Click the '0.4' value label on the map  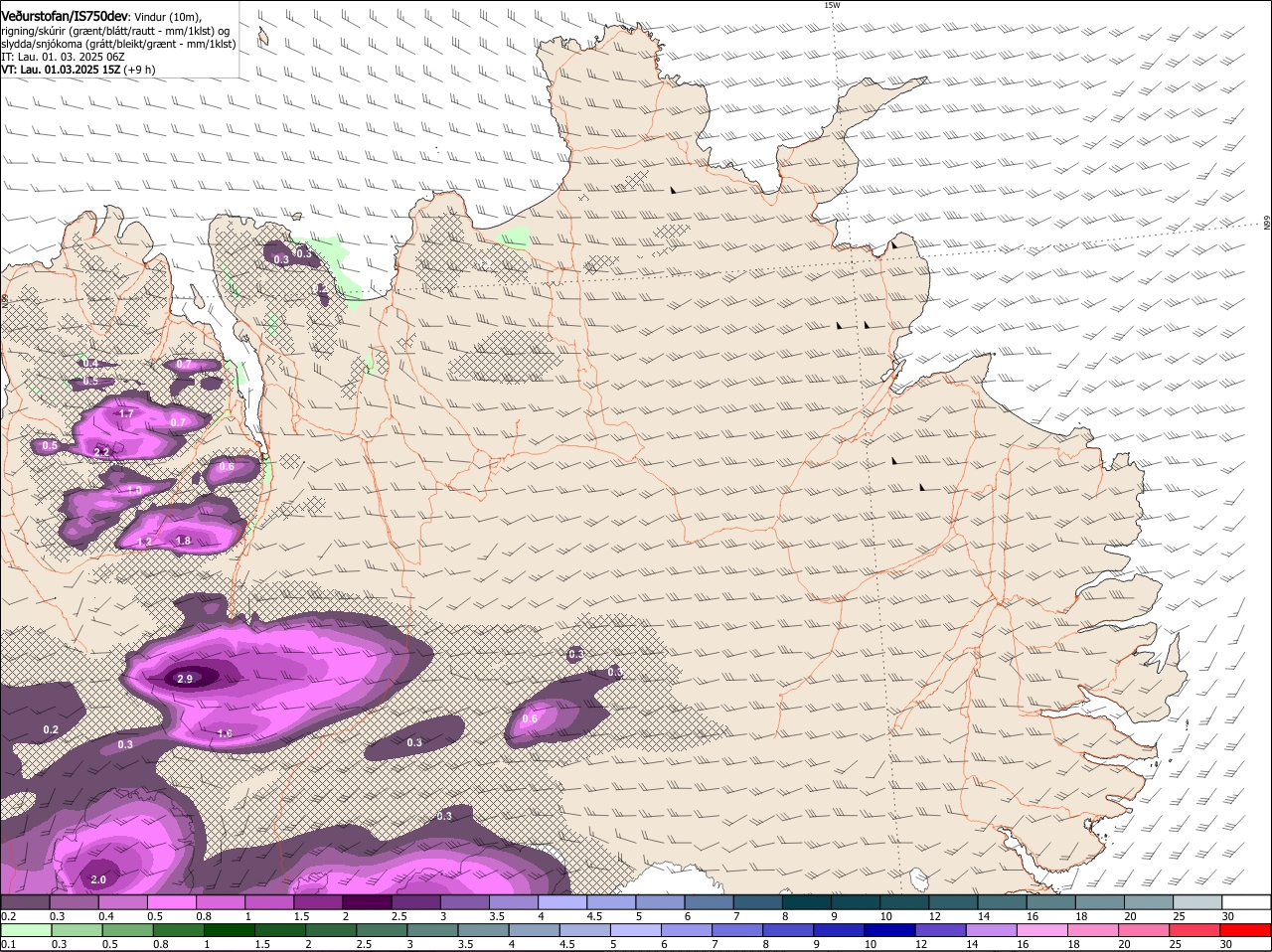click(90, 363)
